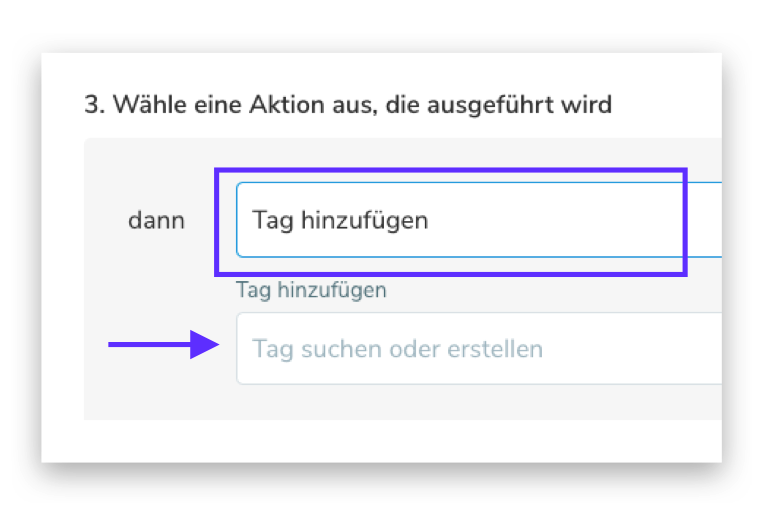Click small 'Tag hinzufügen' label above search field

coord(311,291)
